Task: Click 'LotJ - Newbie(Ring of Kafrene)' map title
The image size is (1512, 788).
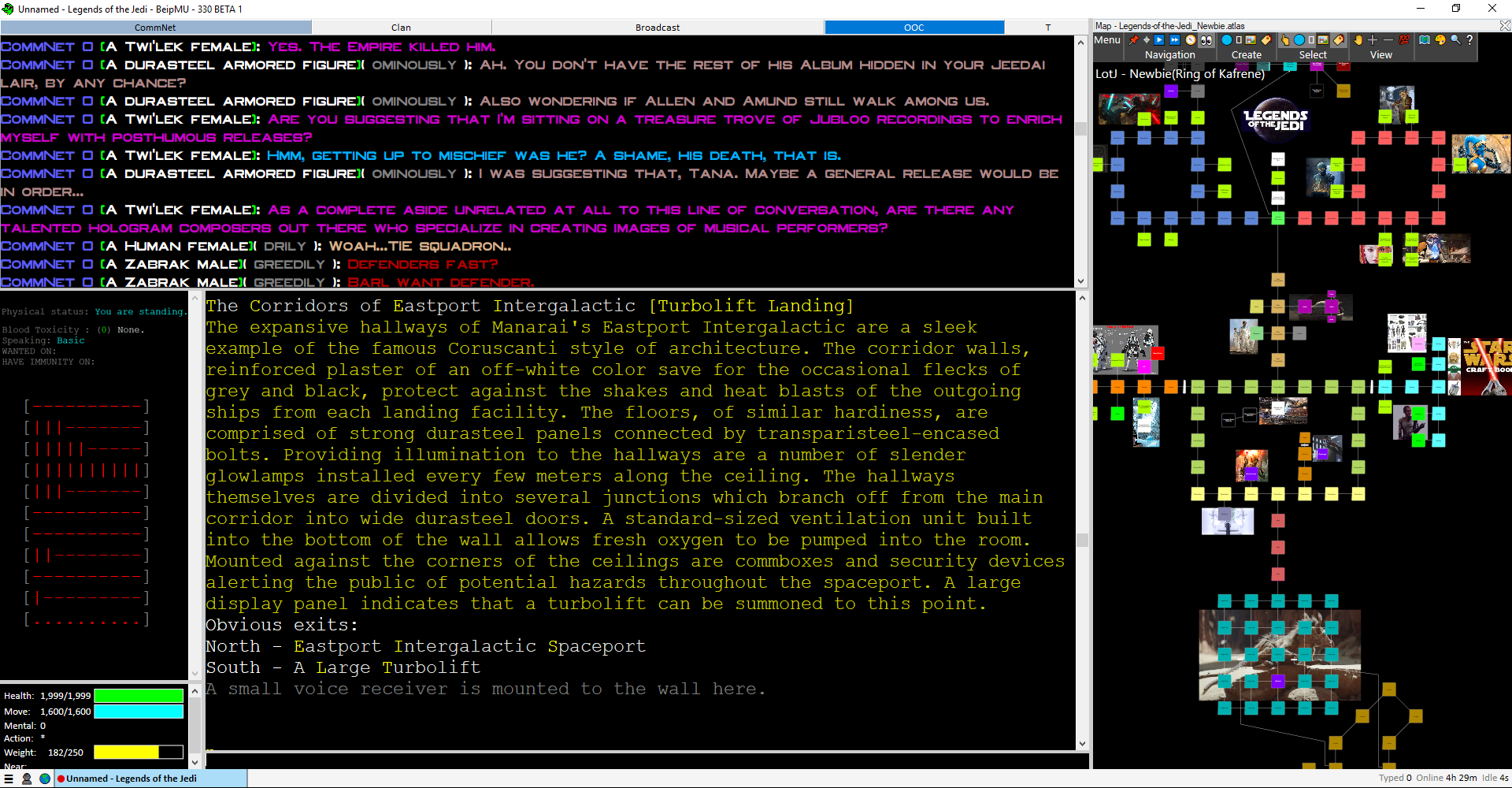Action: pos(1180,74)
